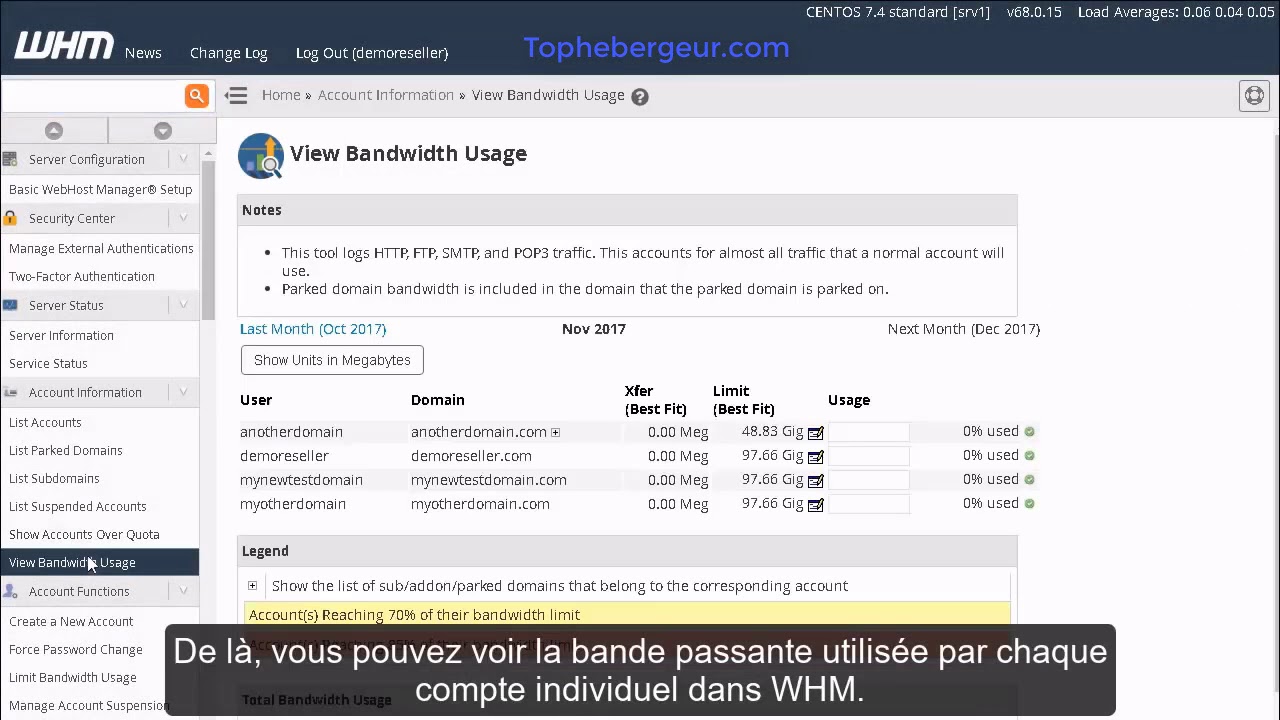Open Last Month (Oct 2017) bandwidth view
Screen dimensions: 1280x720
click(312, 329)
